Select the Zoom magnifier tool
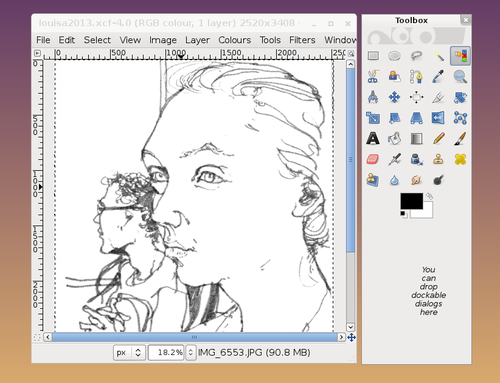Image resolution: width=500 pixels, height=383 pixels. pos(460,76)
